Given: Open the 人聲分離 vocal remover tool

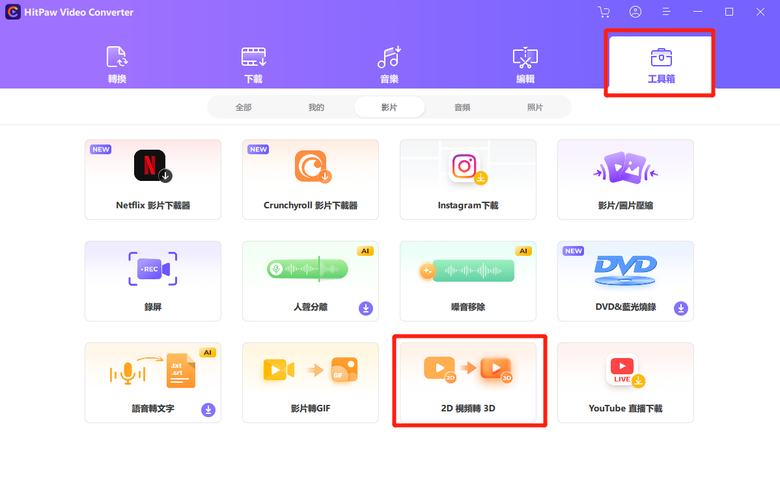Looking at the screenshot, I should point(310,281).
